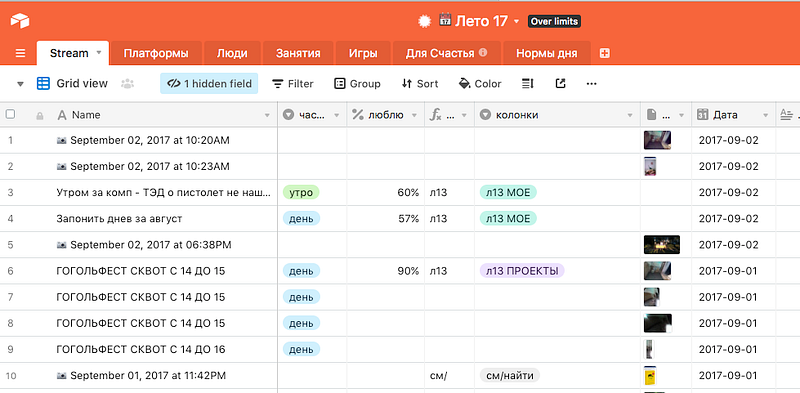Click the info icon on Для Счастья tab
Image resolution: width=800 pixels, height=393 pixels.
tap(483, 53)
